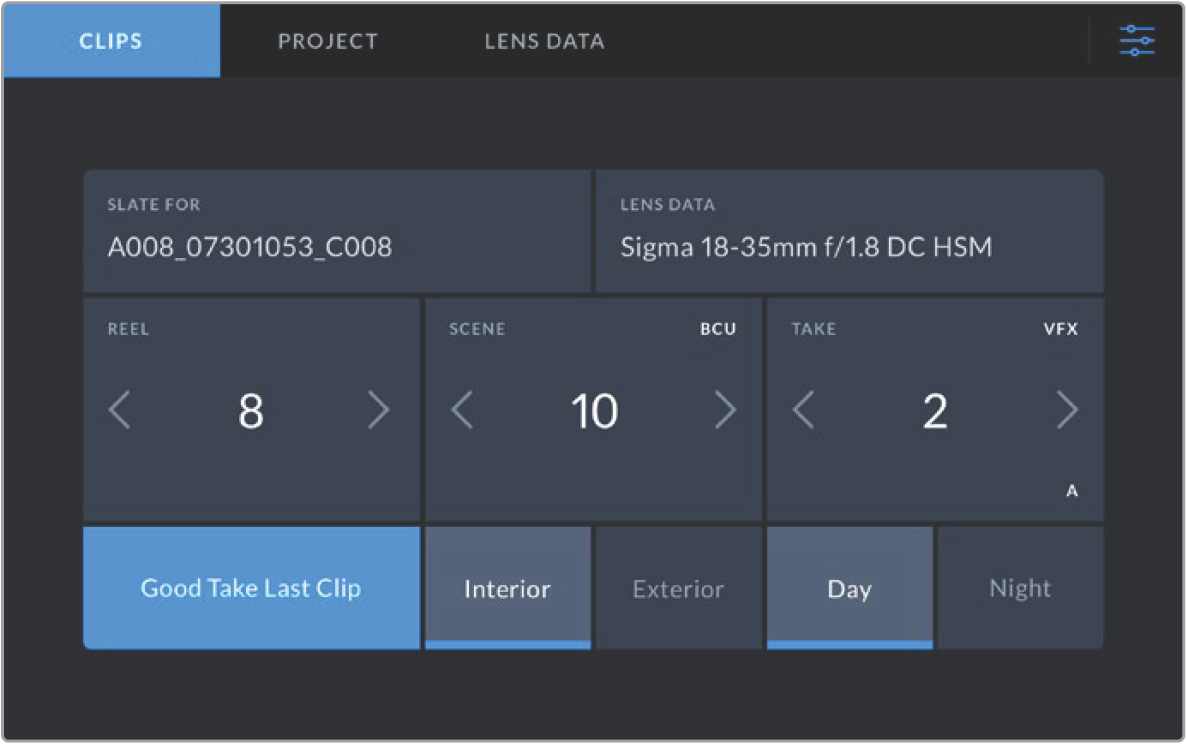Edit the Slate For clip name field

pos(337,231)
